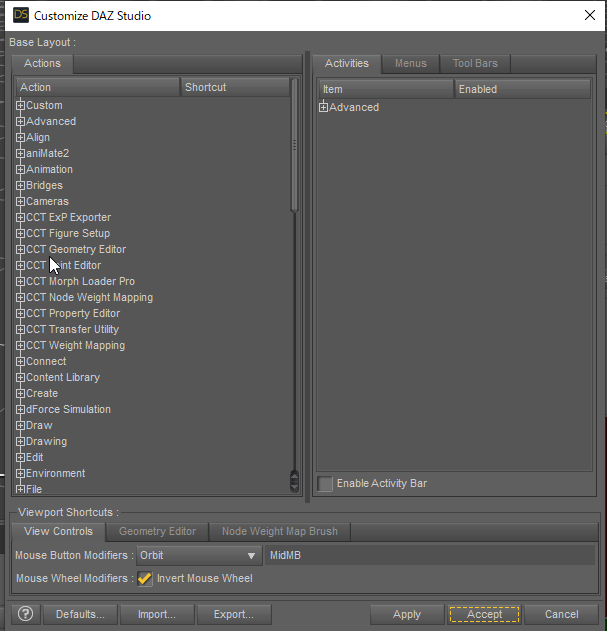607x631 pixels.
Task: Expand the Custom action group
Action: pyautogui.click(x=20, y=105)
